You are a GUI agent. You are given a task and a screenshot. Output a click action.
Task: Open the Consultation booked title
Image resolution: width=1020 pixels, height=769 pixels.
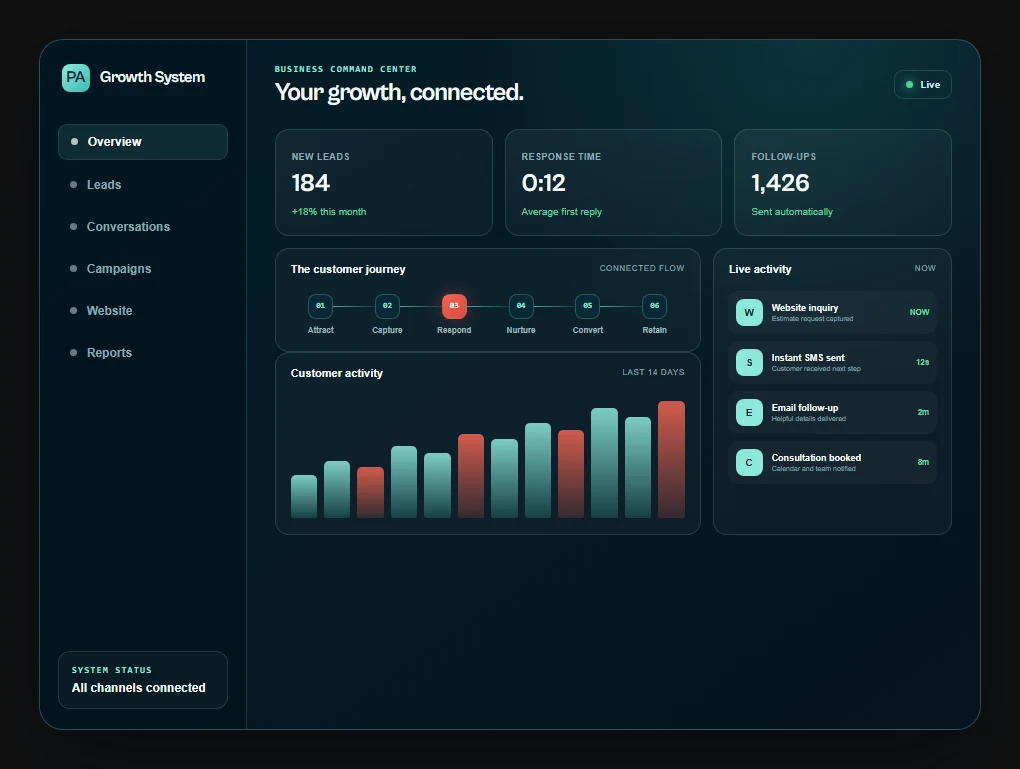pyautogui.click(x=816, y=458)
